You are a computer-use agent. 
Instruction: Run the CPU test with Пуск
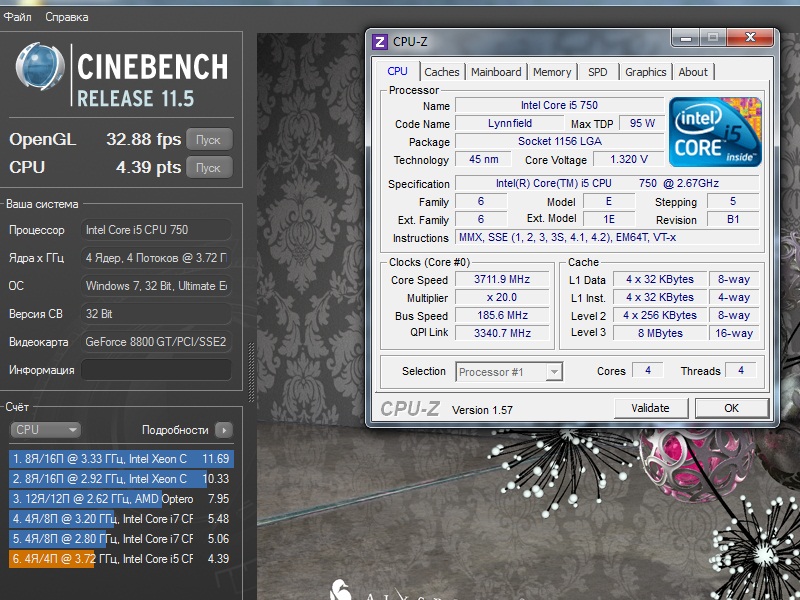coord(209,168)
